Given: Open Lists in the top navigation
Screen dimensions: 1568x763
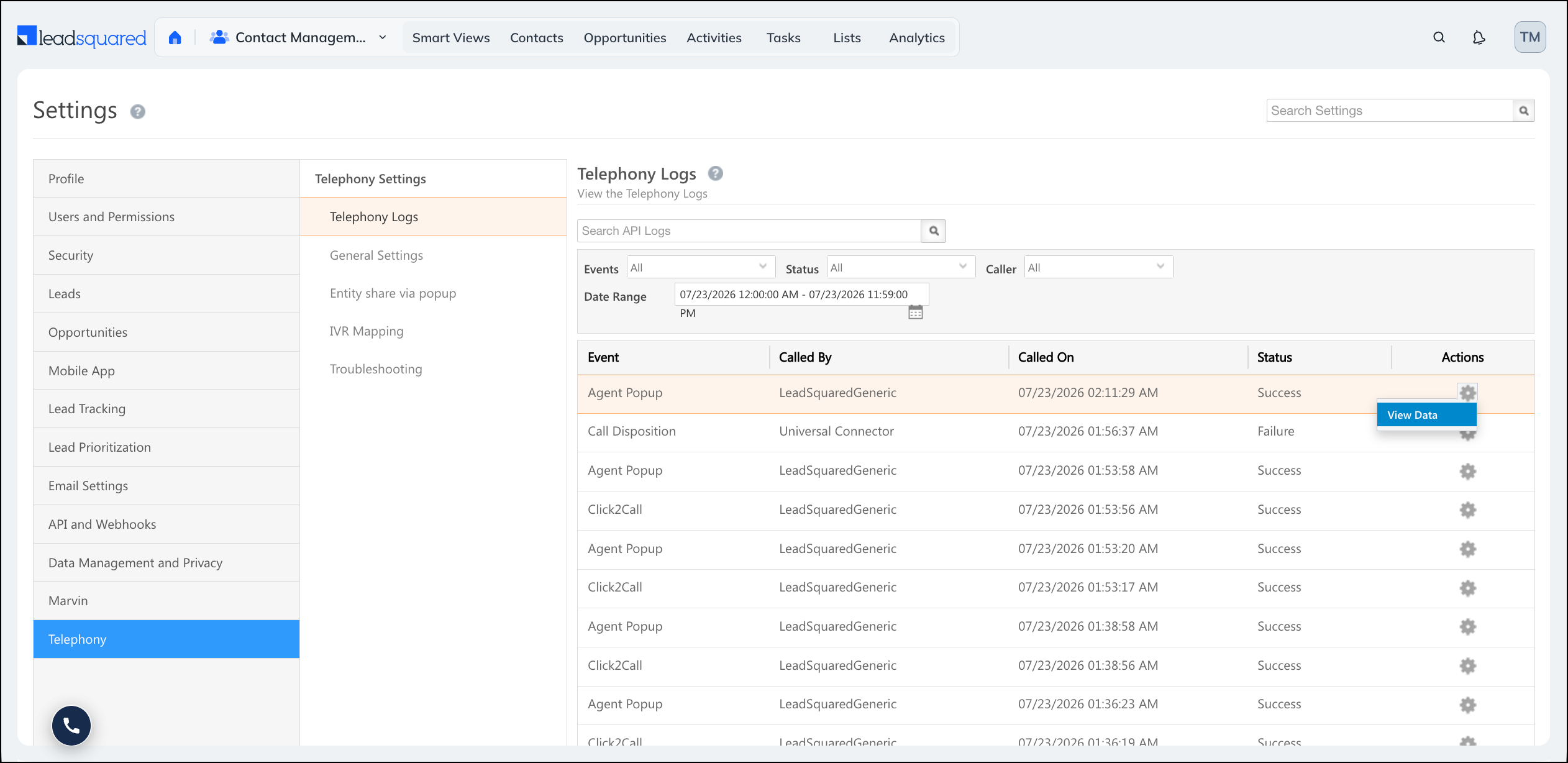Looking at the screenshot, I should (847, 38).
